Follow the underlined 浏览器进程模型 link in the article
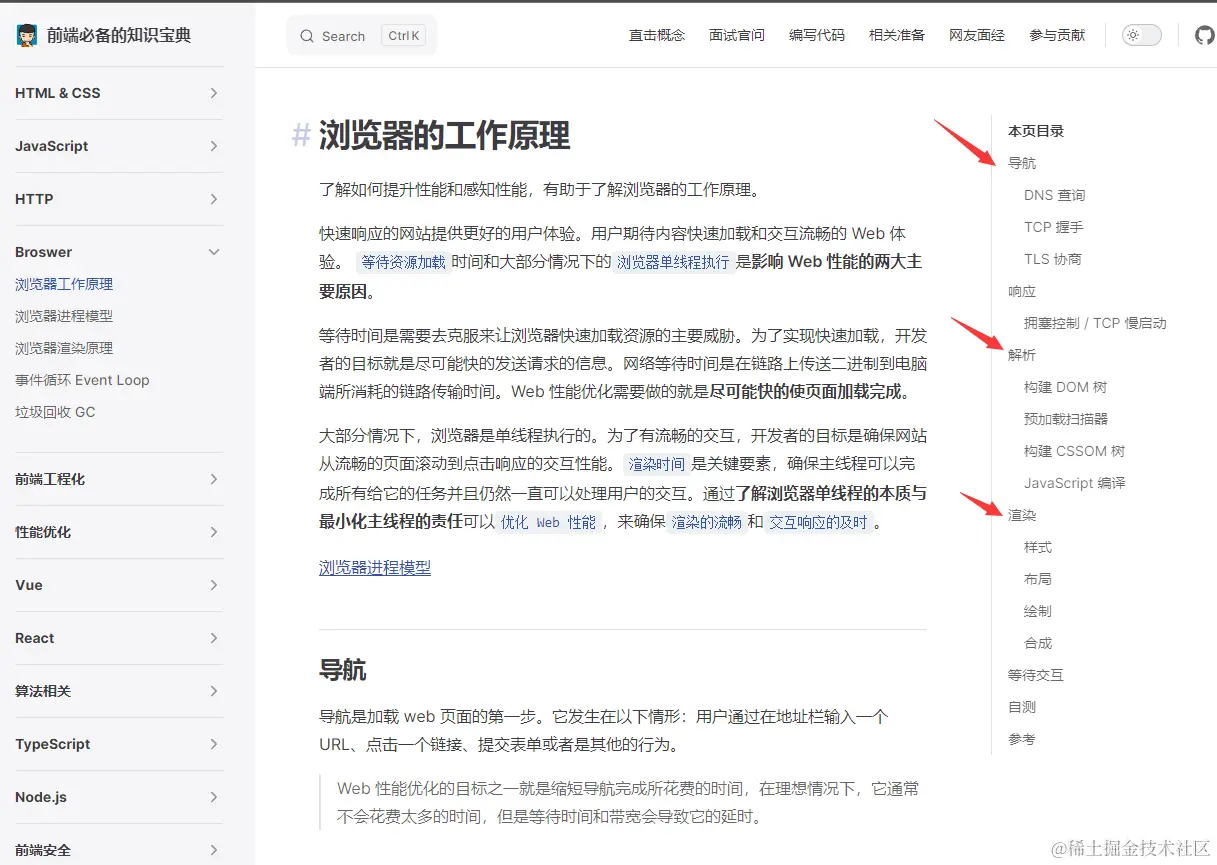The image size is (1217, 865). [375, 568]
